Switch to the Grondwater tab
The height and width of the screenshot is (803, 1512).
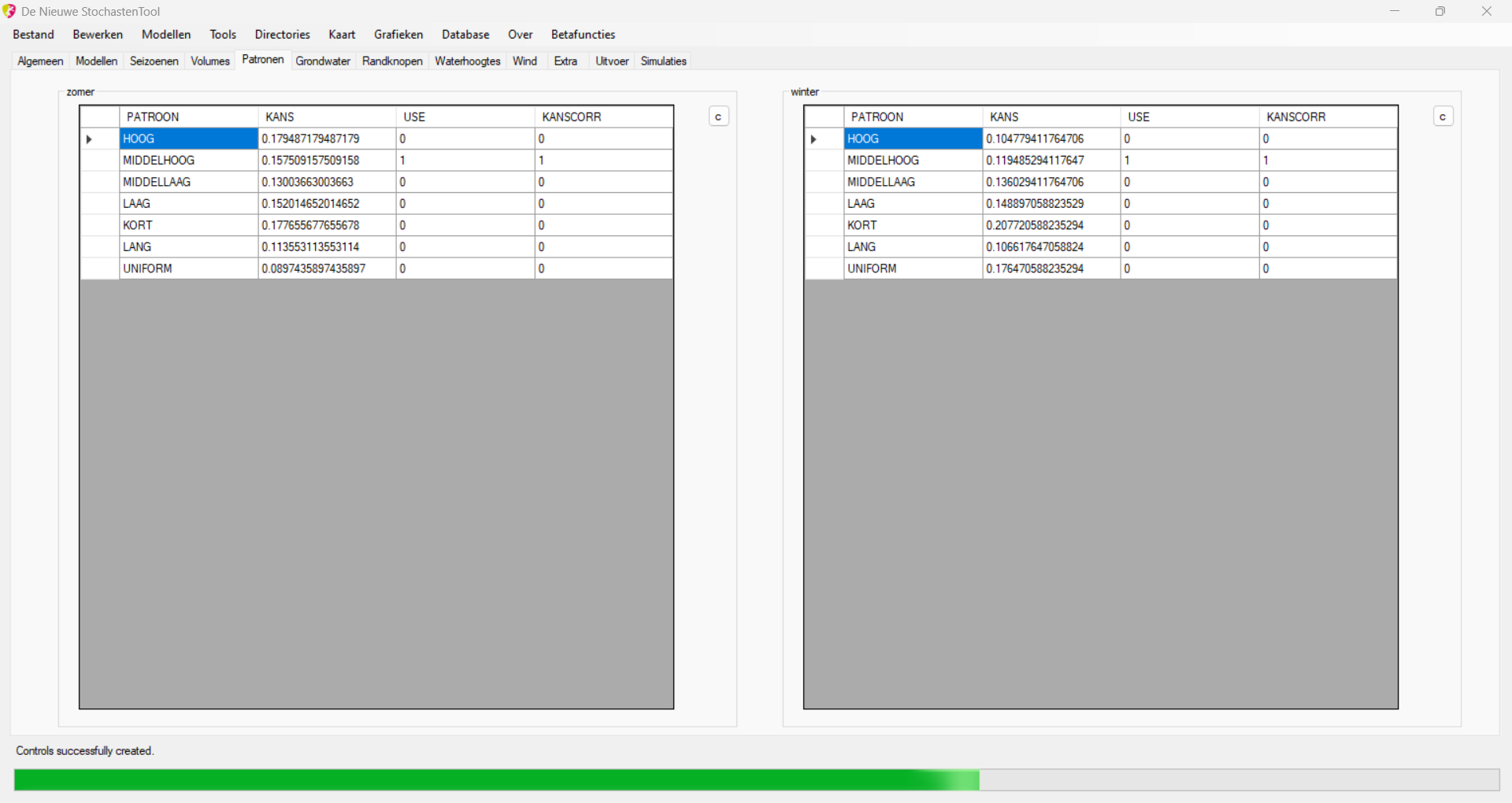click(x=323, y=61)
